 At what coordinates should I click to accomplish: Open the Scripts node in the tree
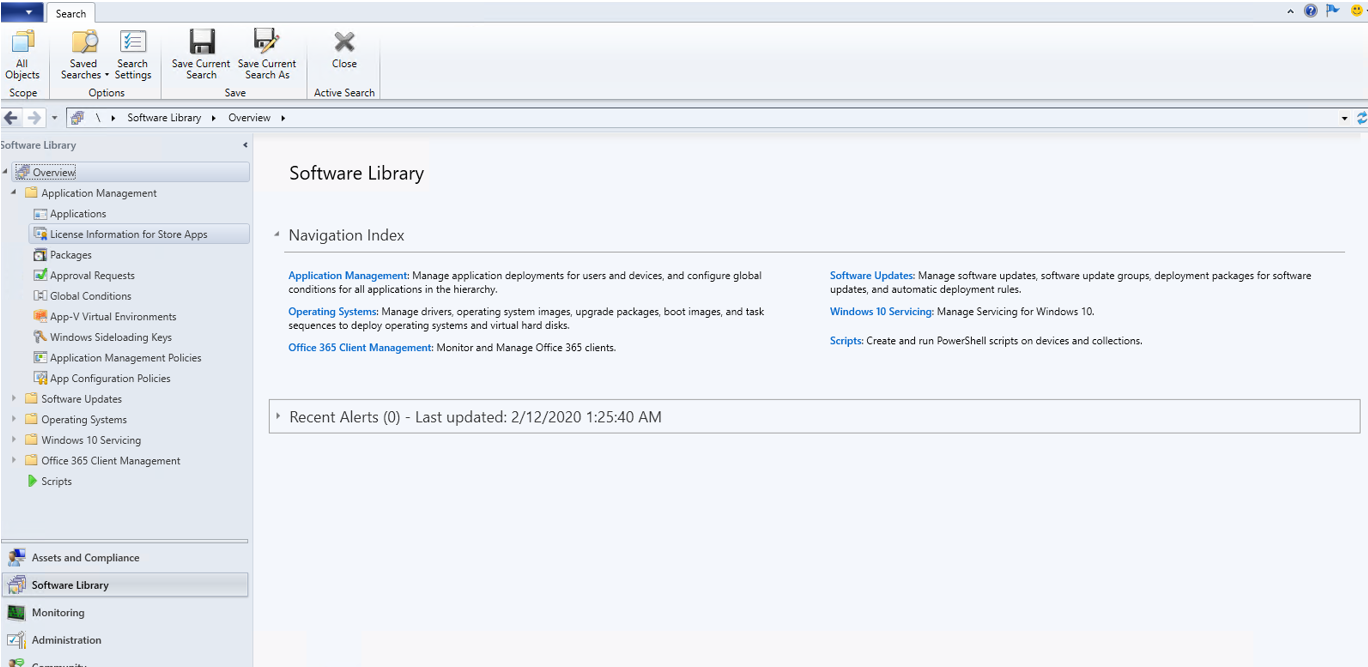pos(56,481)
